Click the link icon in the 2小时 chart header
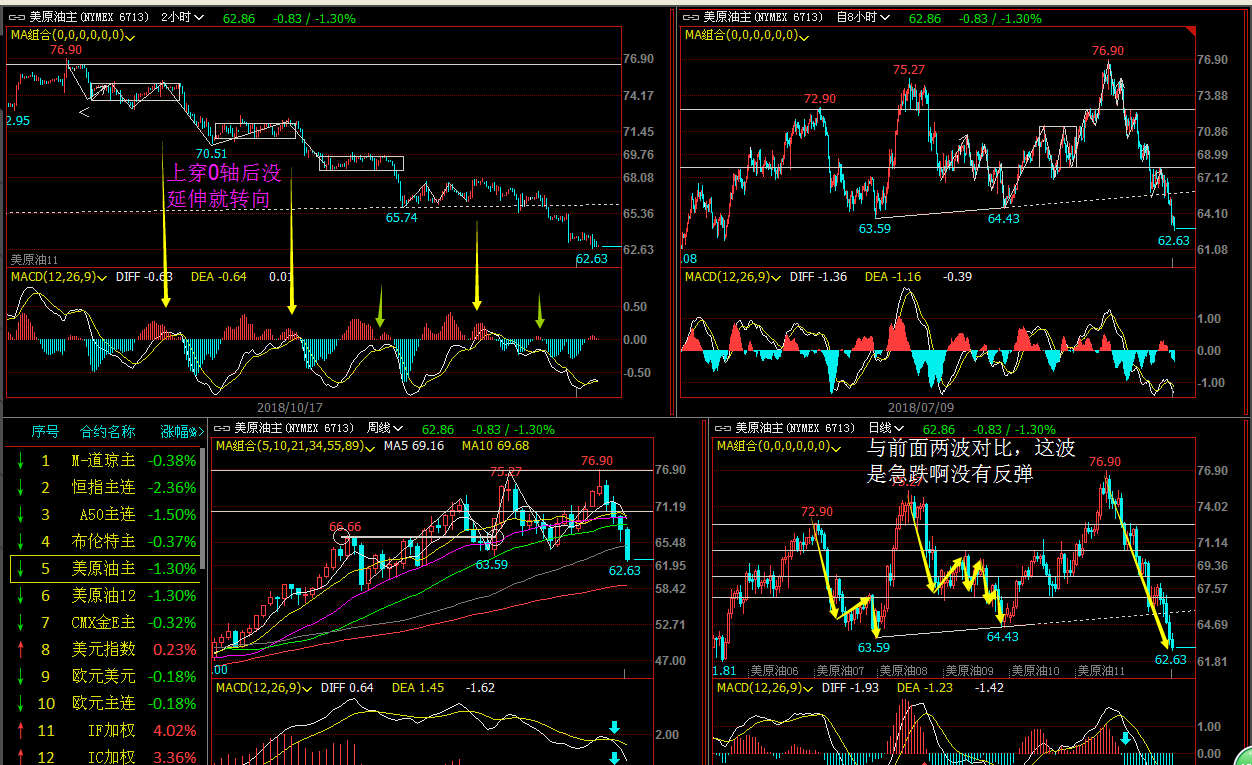The height and width of the screenshot is (765, 1252). 18,17
